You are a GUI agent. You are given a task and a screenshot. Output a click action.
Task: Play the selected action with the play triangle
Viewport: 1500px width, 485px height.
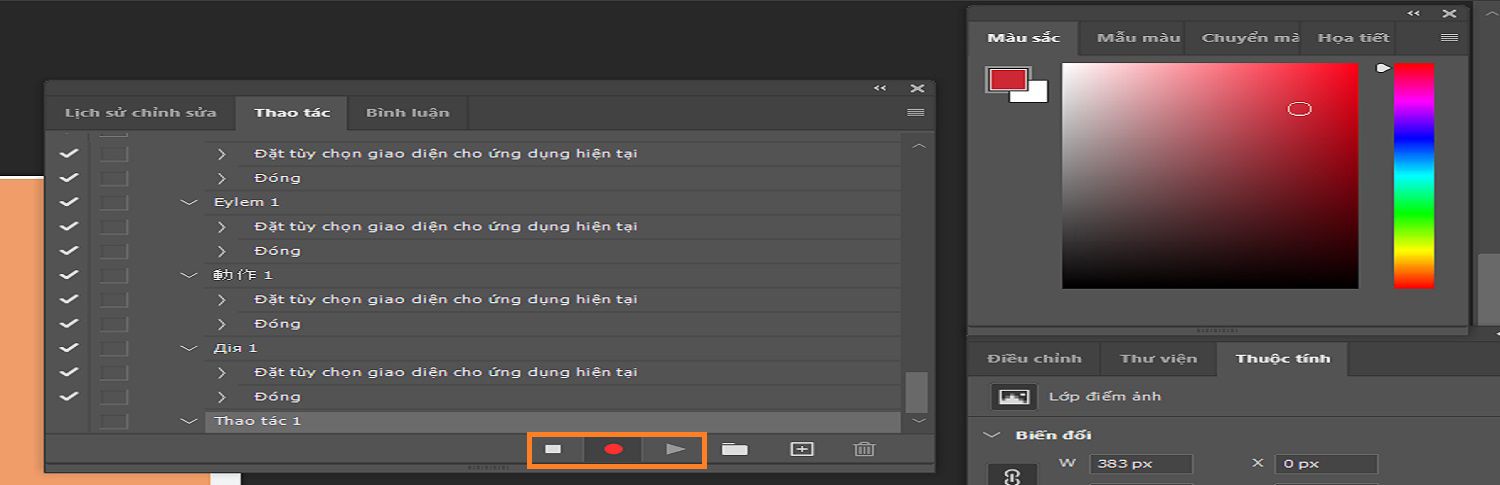pyautogui.click(x=676, y=450)
